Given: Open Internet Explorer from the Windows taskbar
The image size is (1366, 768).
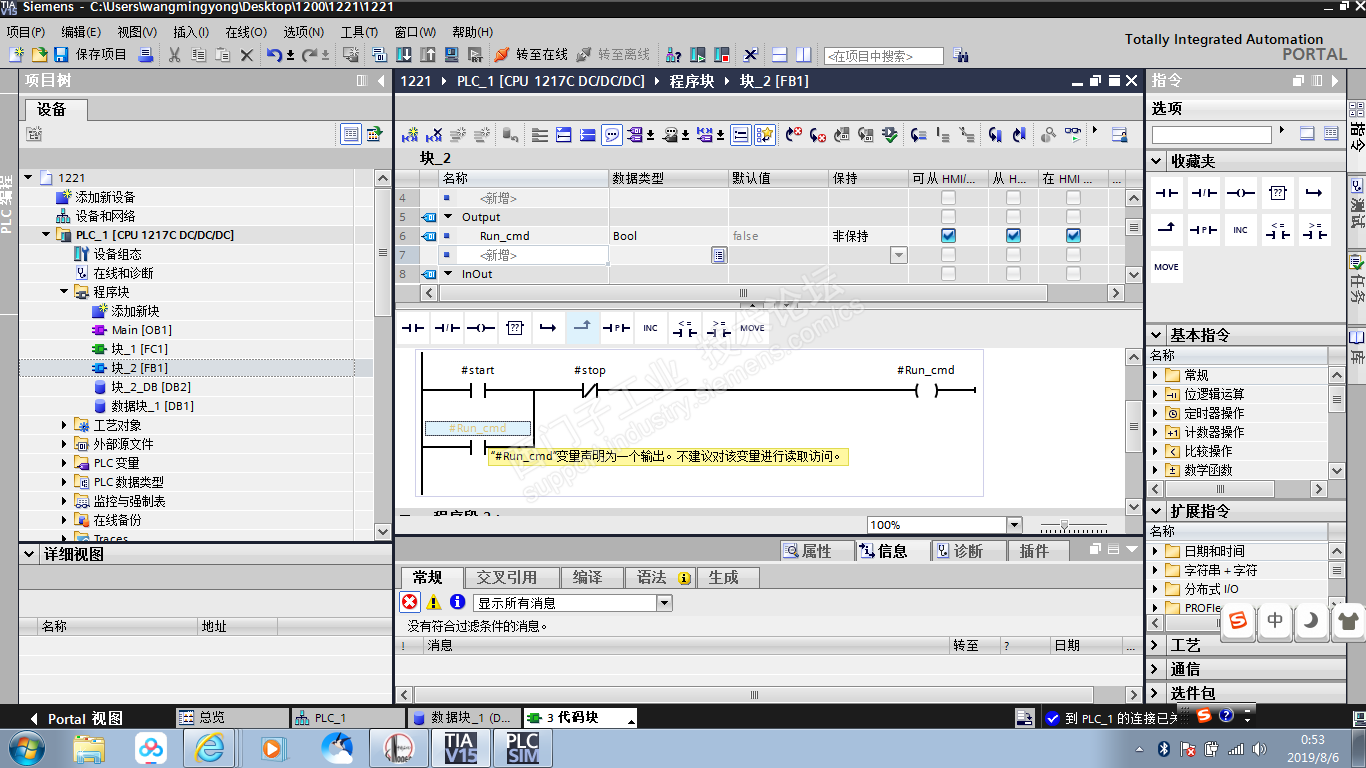Looking at the screenshot, I should pyautogui.click(x=210, y=747).
